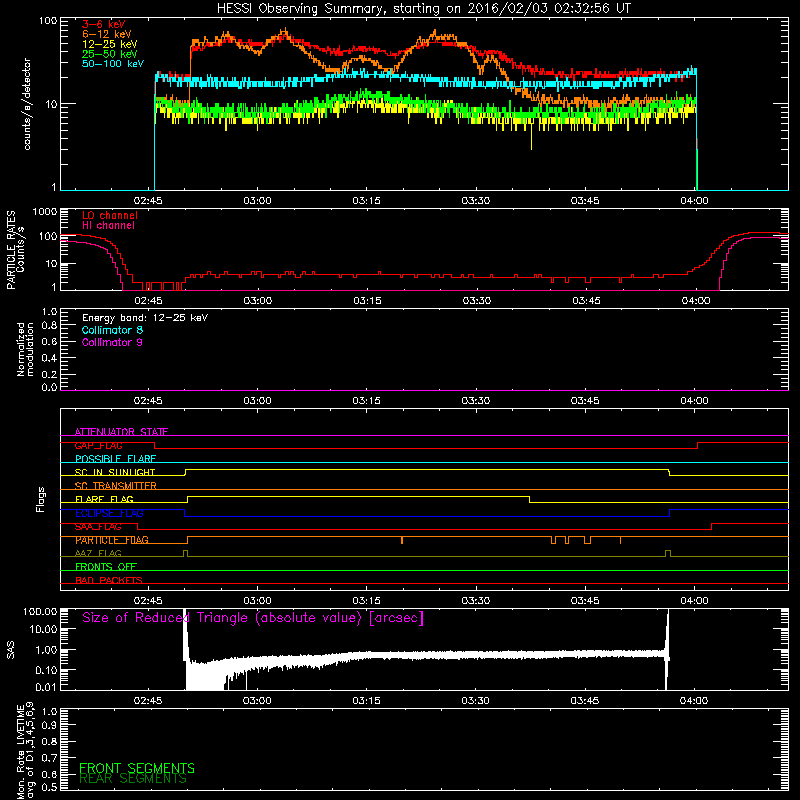The image size is (800, 800).
Task: Select the green FRONTS_OFF label
Action: point(106,567)
